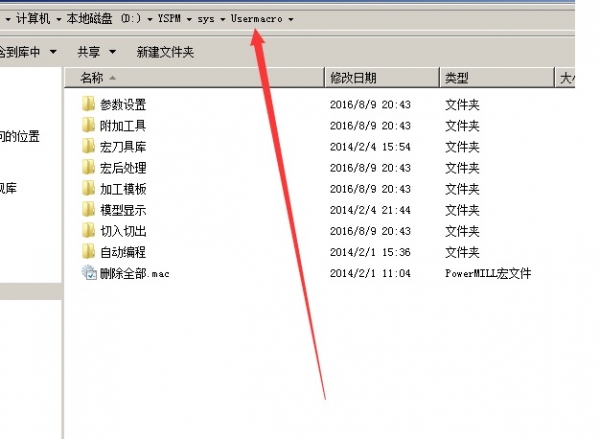Click date 2014/2/4 21:44 of 模型显示
The image size is (600, 439).
[370, 210]
